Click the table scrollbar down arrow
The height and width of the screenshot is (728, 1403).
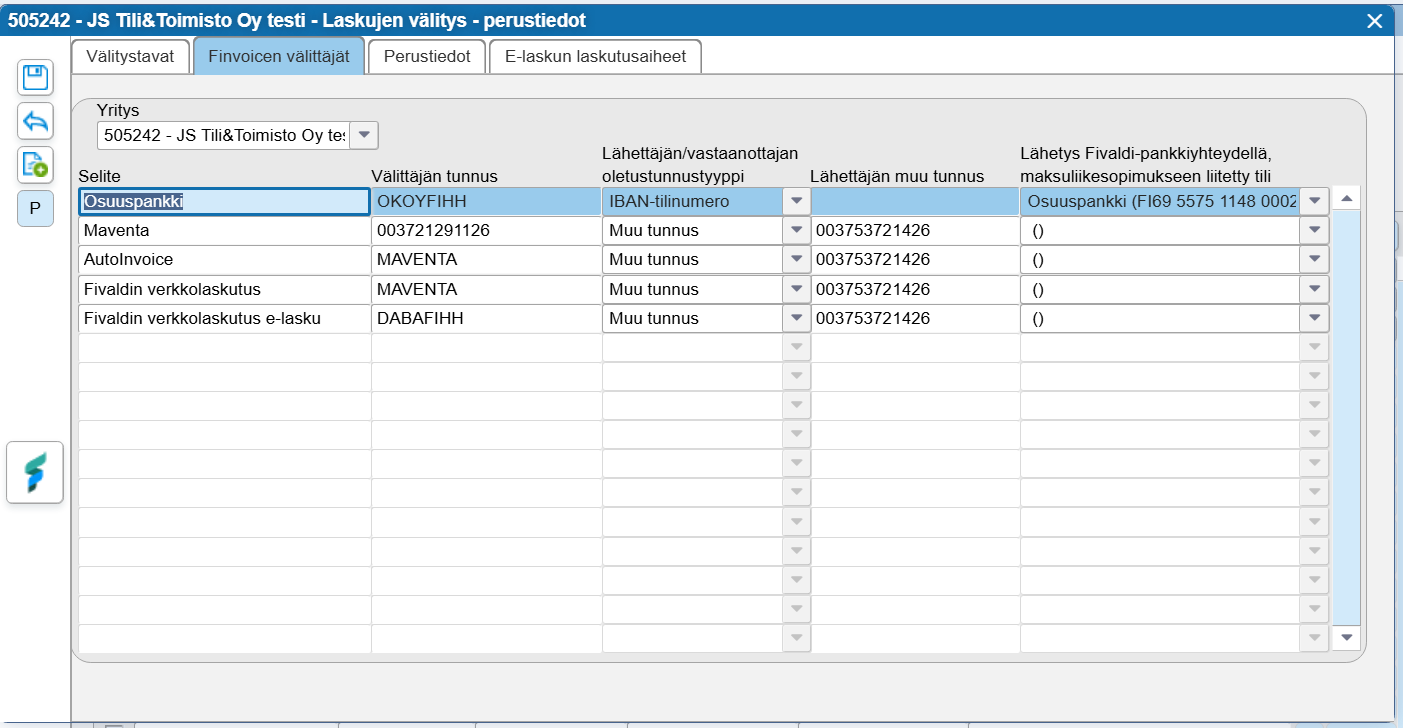pos(1347,636)
